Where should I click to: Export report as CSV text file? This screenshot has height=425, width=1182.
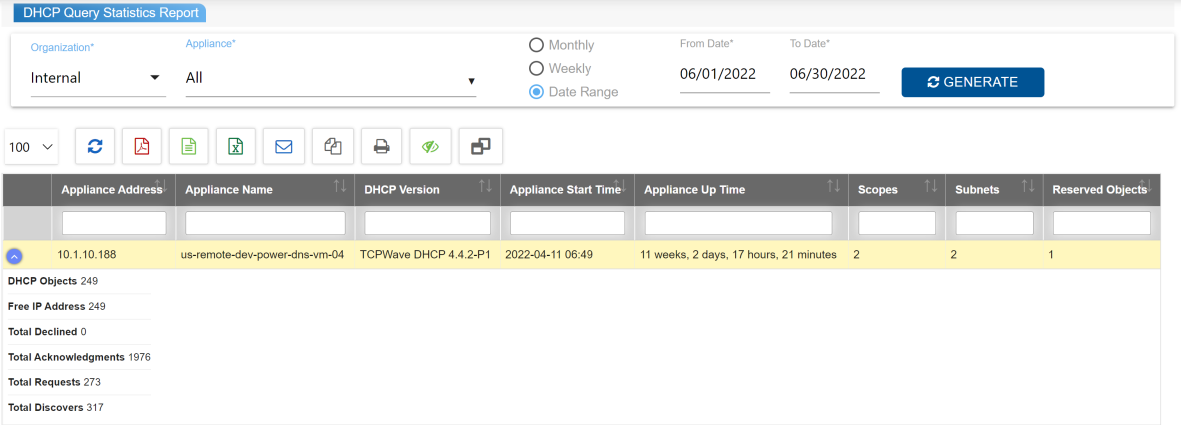(x=189, y=146)
